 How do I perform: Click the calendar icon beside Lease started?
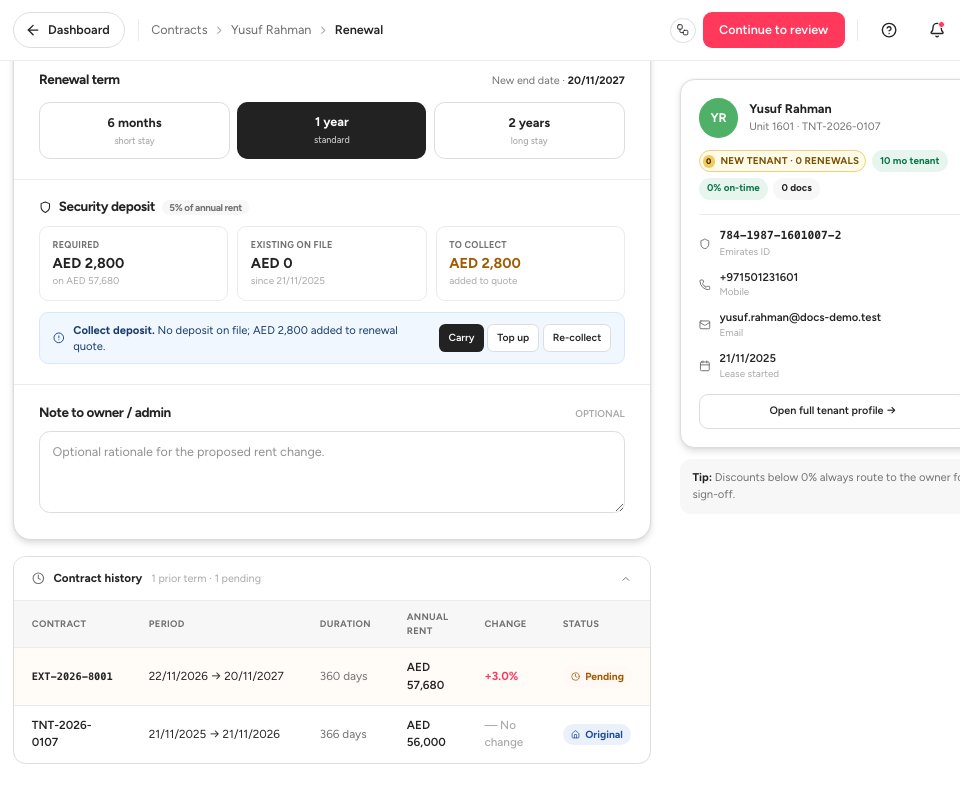[x=705, y=366]
